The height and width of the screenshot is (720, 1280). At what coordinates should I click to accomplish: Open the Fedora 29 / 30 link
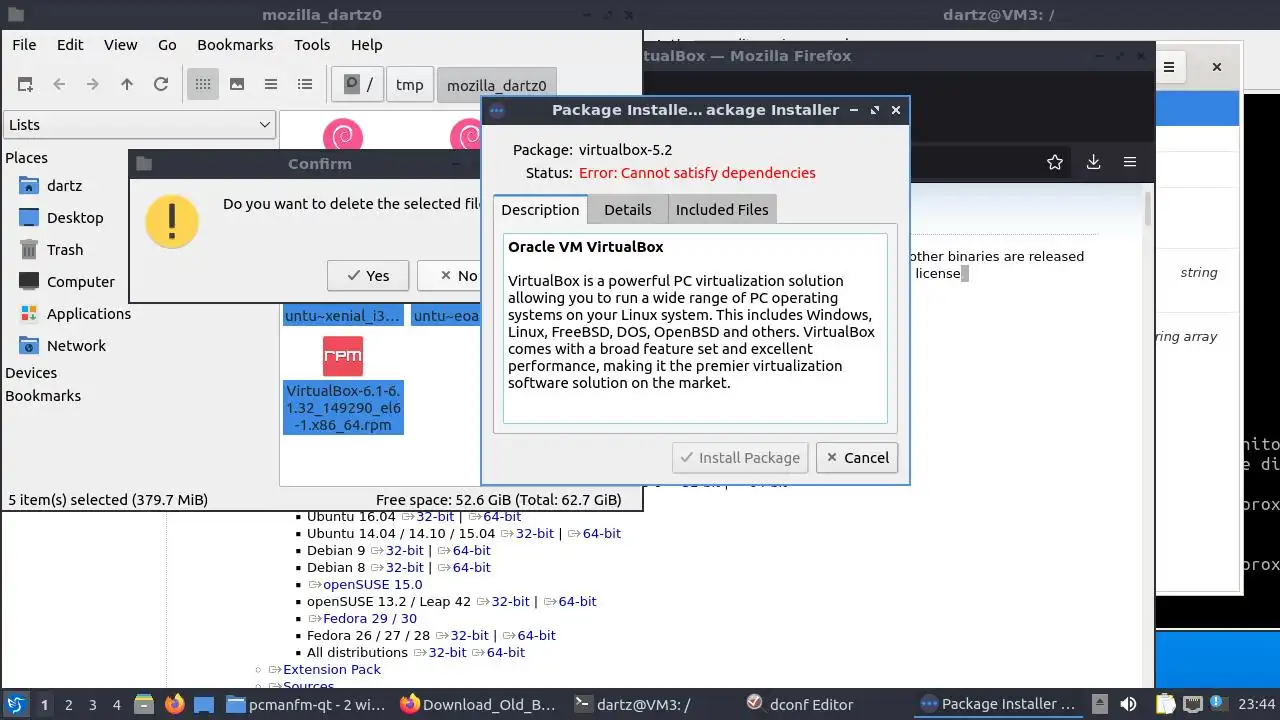(369, 619)
